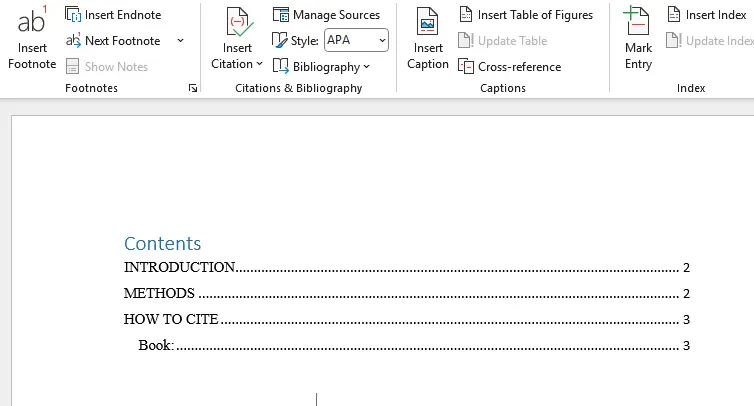Expand the APA citation style combo box

tap(382, 41)
